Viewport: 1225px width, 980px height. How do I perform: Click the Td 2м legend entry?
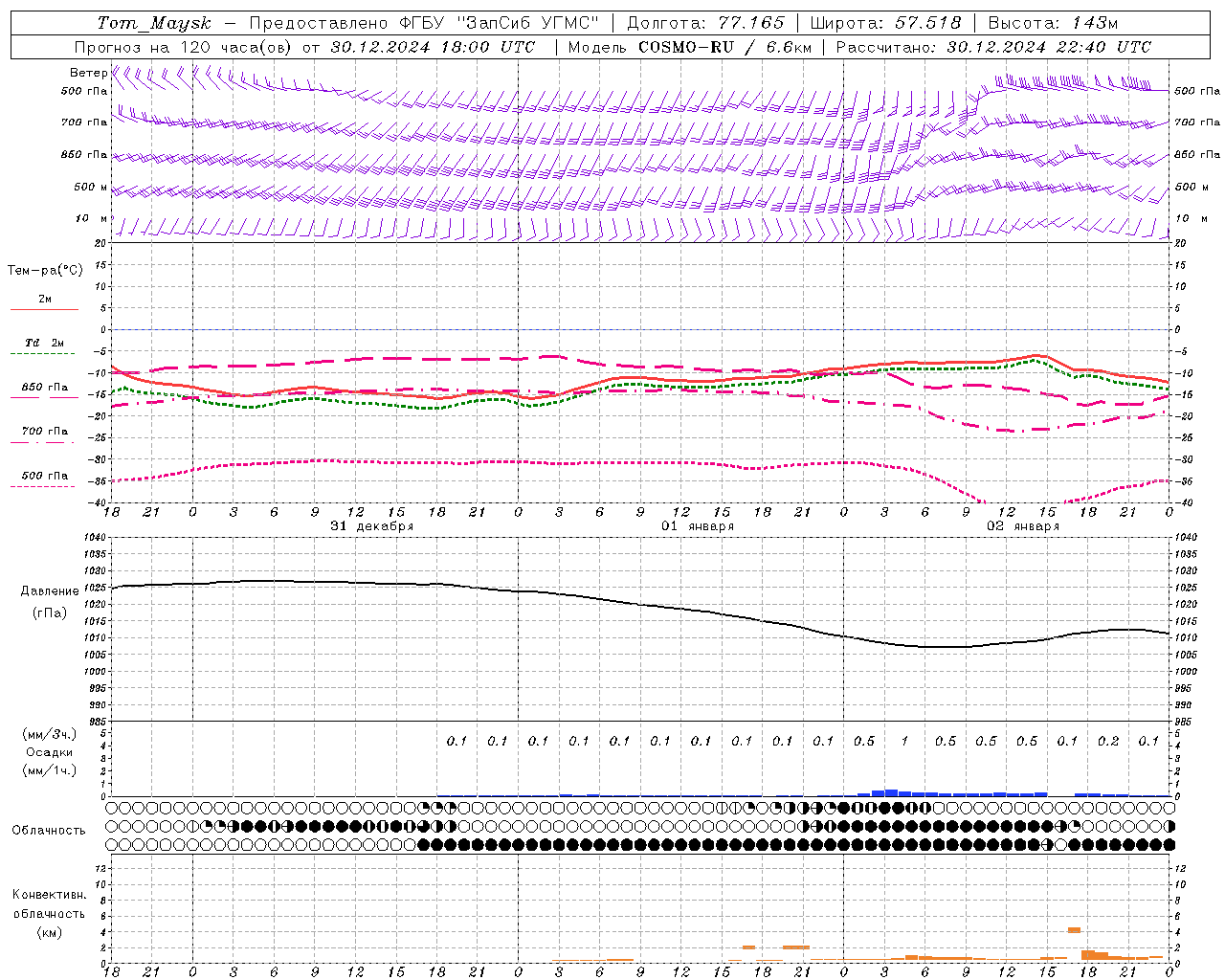(45, 343)
